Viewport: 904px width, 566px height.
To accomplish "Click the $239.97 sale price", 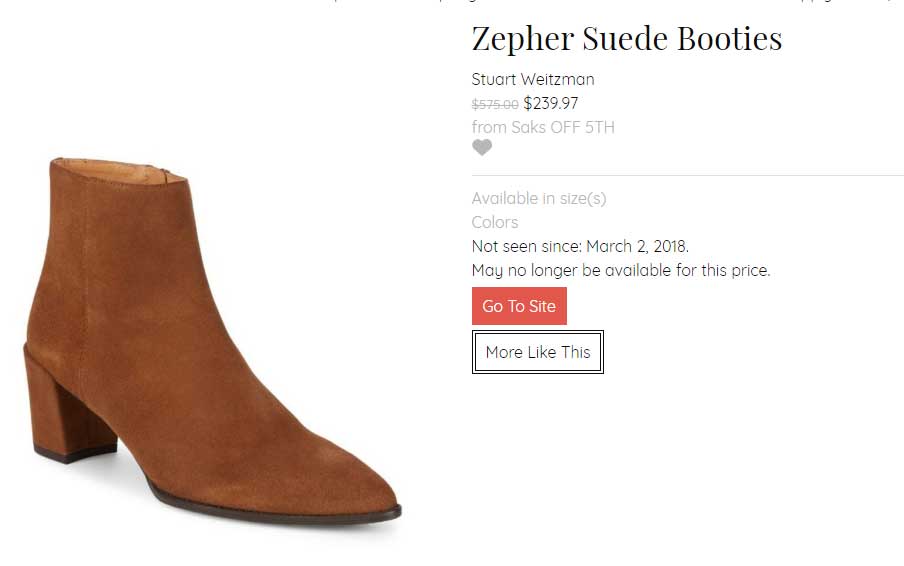I will [551, 103].
